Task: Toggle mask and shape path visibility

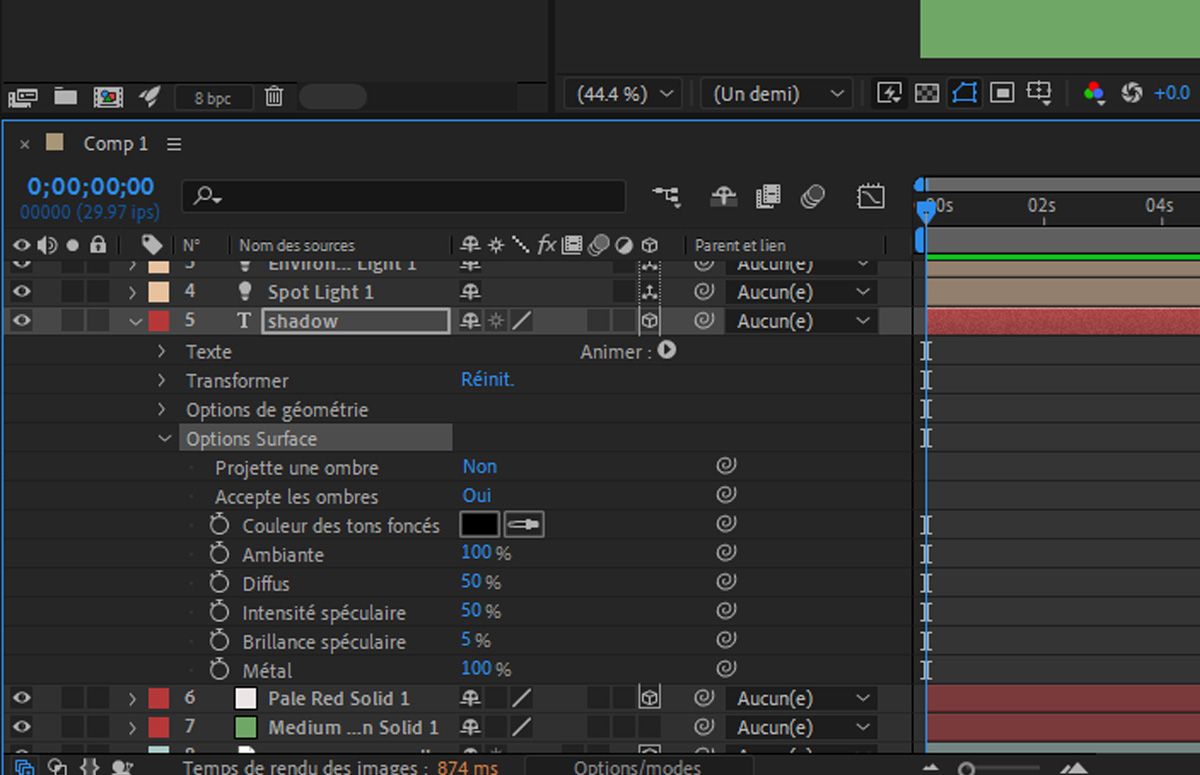Action: click(965, 93)
